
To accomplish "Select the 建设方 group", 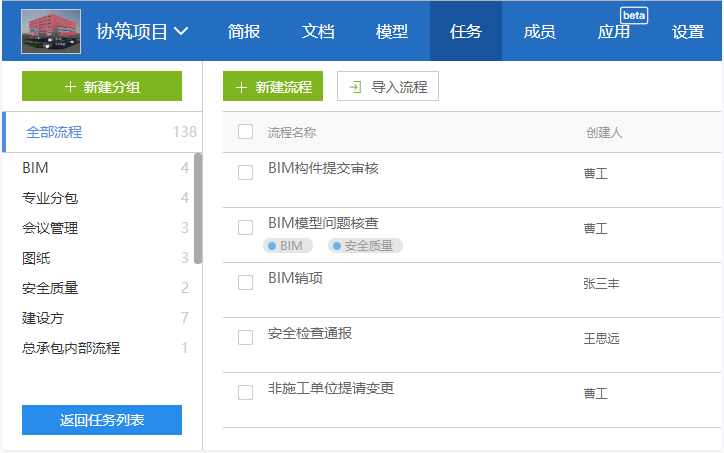I will pyautogui.click(x=105, y=318).
